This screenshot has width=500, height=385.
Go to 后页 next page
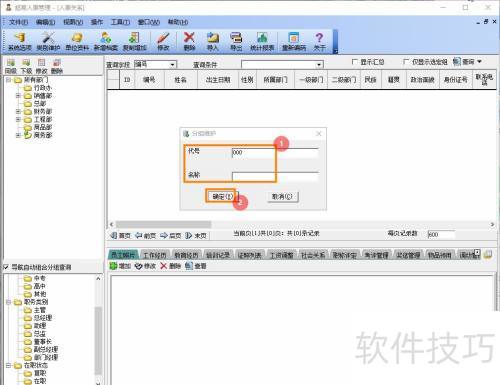[171, 236]
